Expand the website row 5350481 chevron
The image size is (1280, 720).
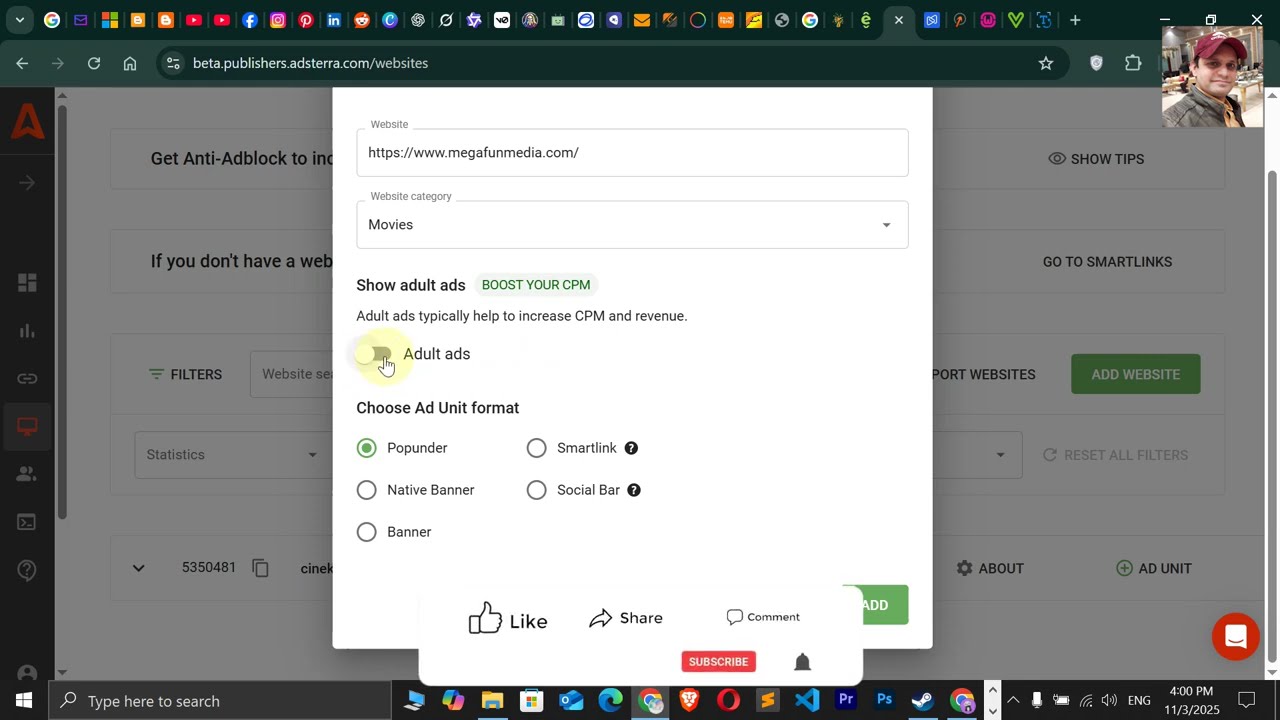pyautogui.click(x=139, y=568)
